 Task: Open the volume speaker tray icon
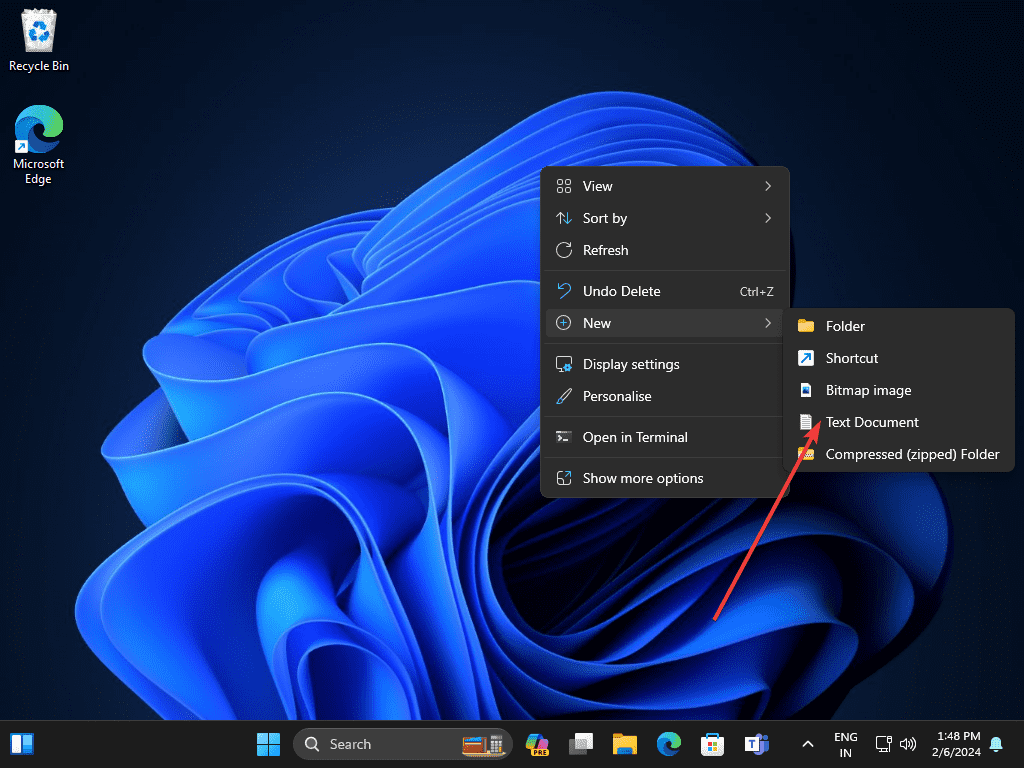tap(908, 744)
